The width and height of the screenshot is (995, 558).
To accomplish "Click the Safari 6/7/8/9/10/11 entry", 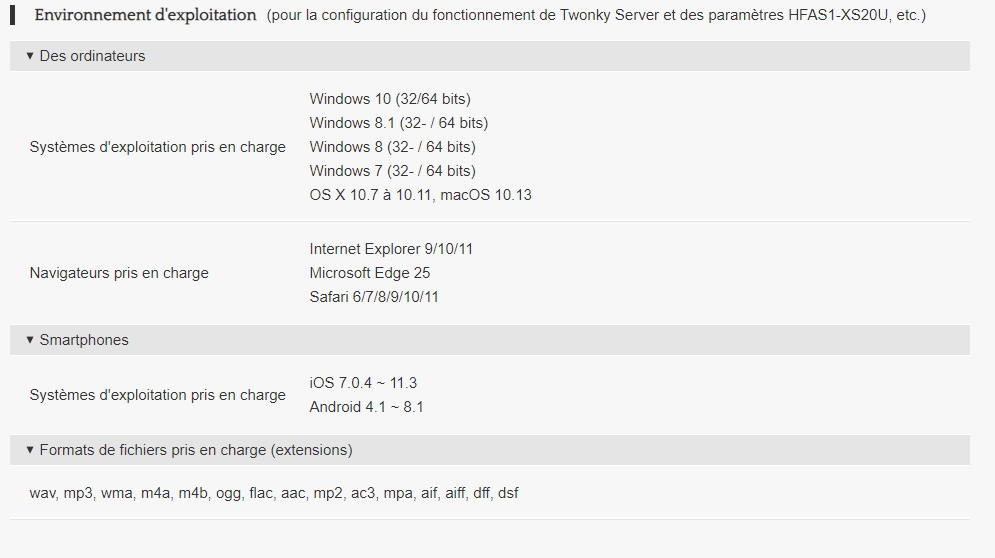I will [374, 297].
